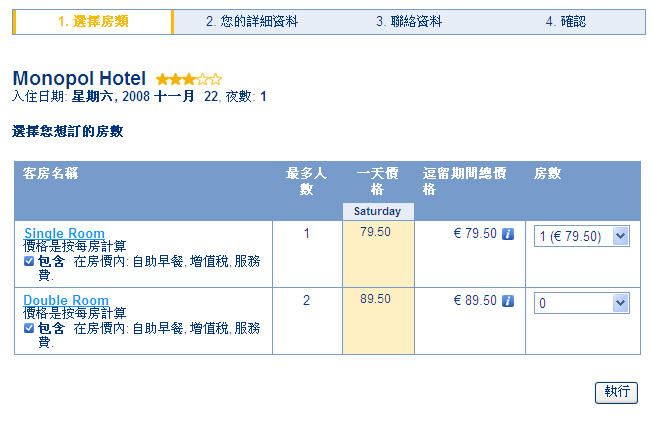Click Single Room 79.50 daily price cell
Screen dimensions: 652x427
coord(376,233)
